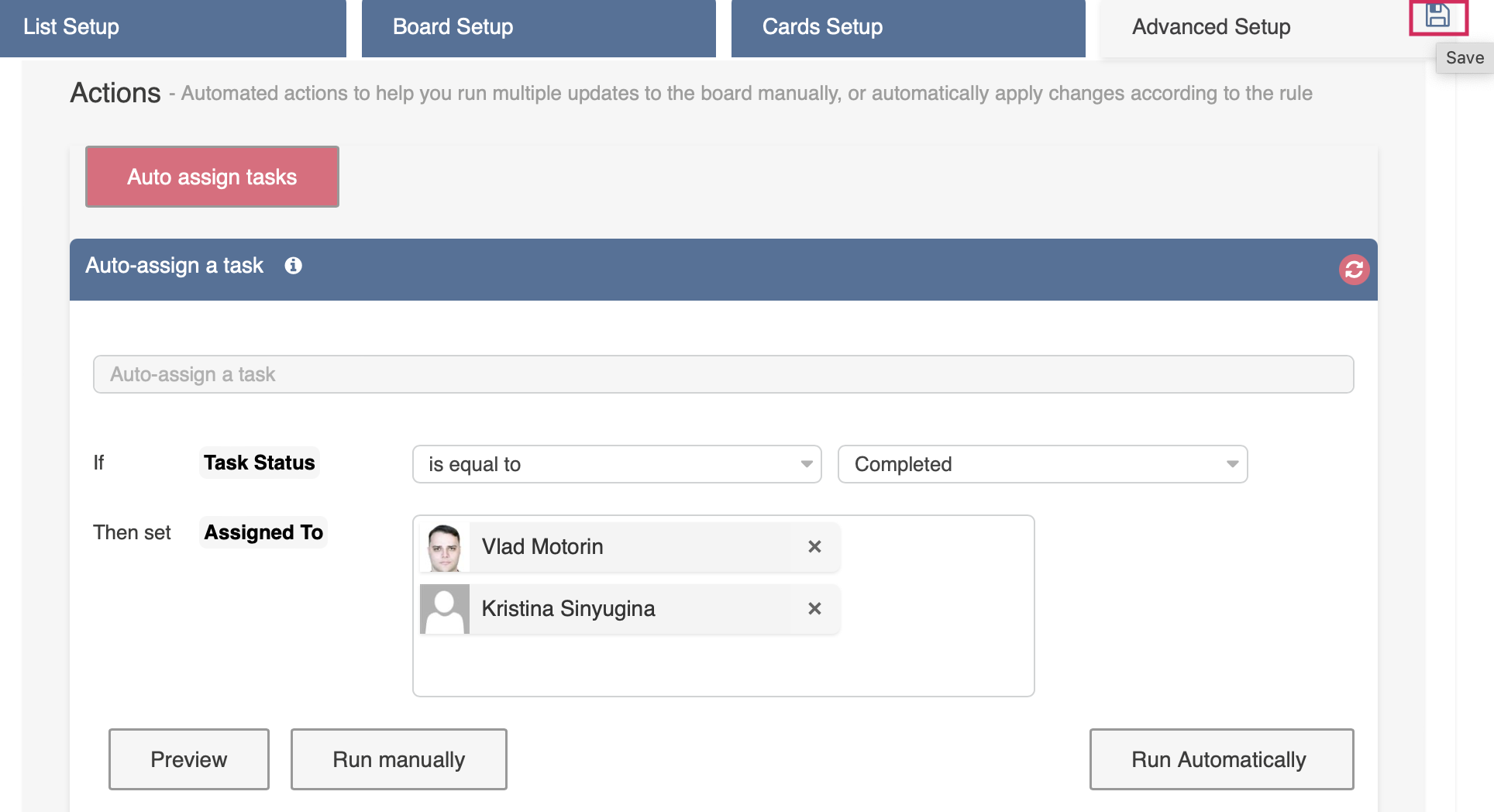Remove Vlad Motorin from assignees
This screenshot has height=812, width=1494.
pyautogui.click(x=814, y=546)
